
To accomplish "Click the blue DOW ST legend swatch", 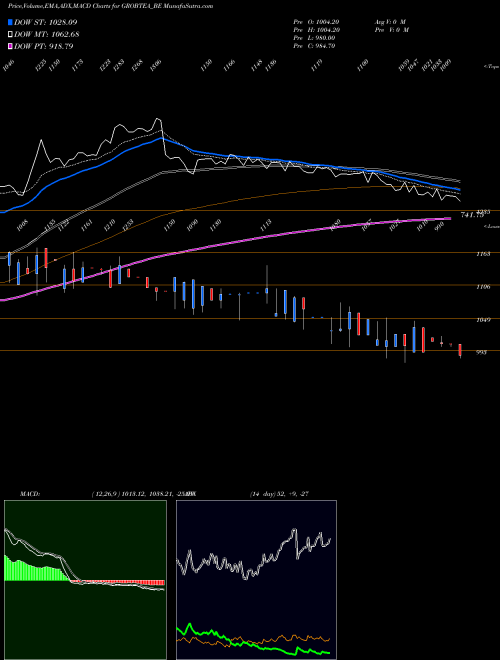I will click(x=11, y=23).
